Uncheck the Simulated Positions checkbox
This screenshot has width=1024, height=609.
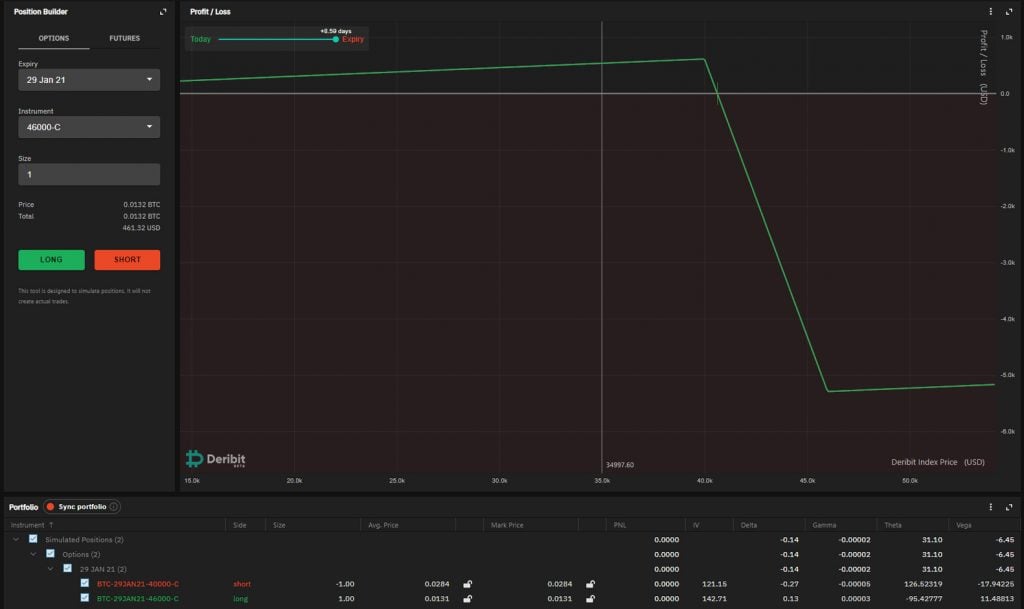33,539
